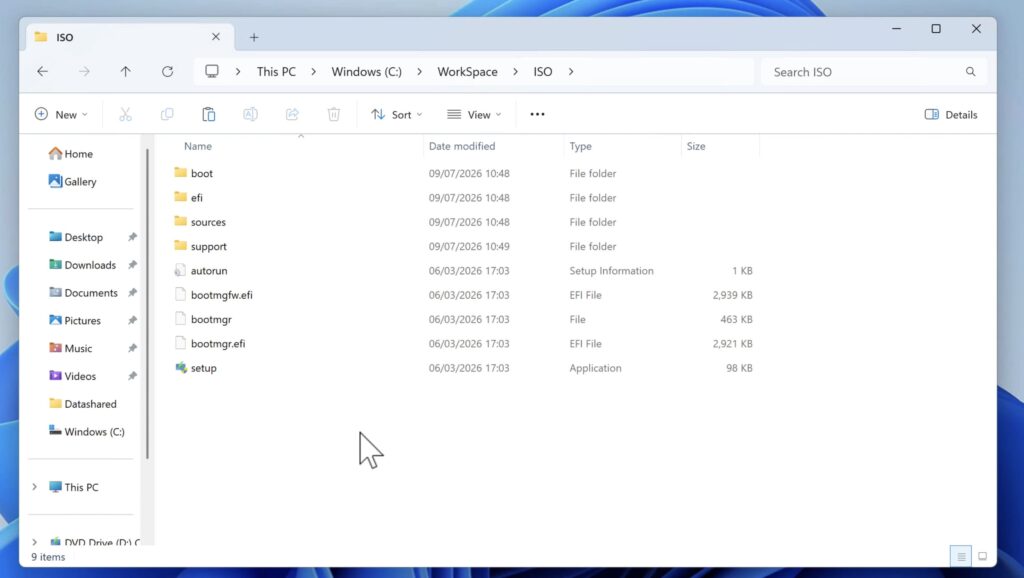Open Datashared folder in sidebar

coord(82,404)
